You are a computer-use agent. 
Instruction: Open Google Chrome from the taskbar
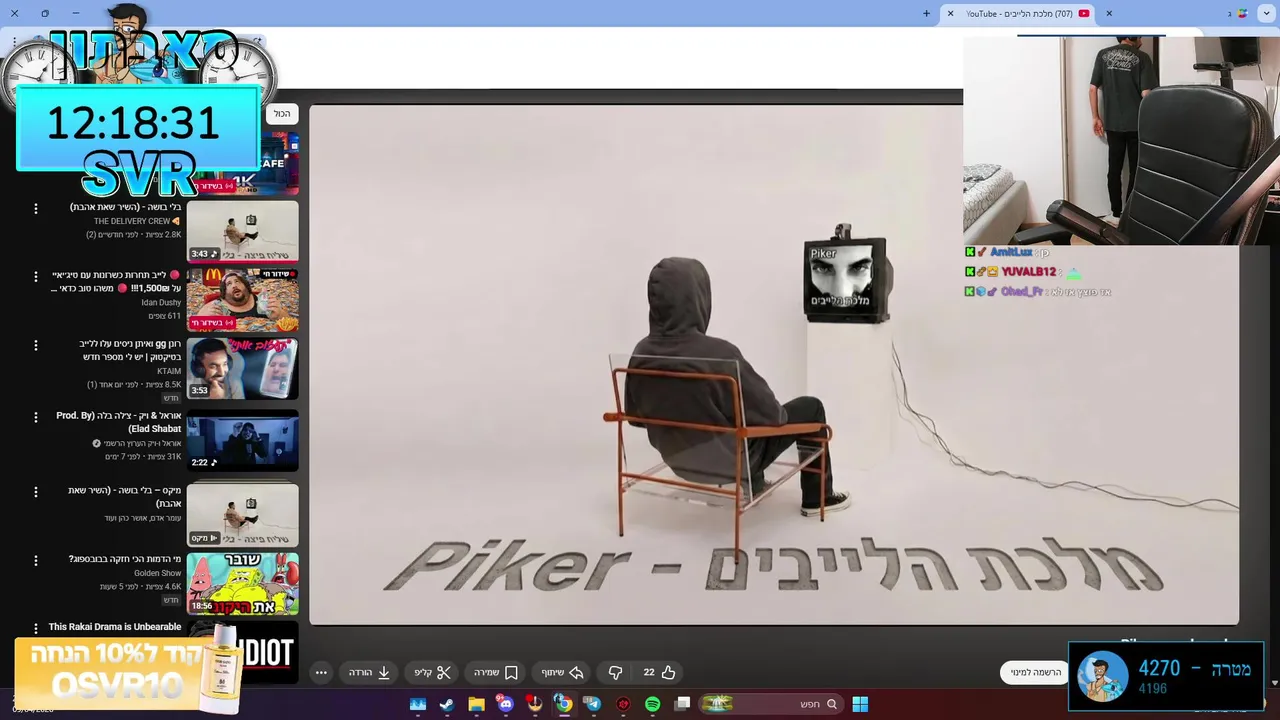[564, 704]
